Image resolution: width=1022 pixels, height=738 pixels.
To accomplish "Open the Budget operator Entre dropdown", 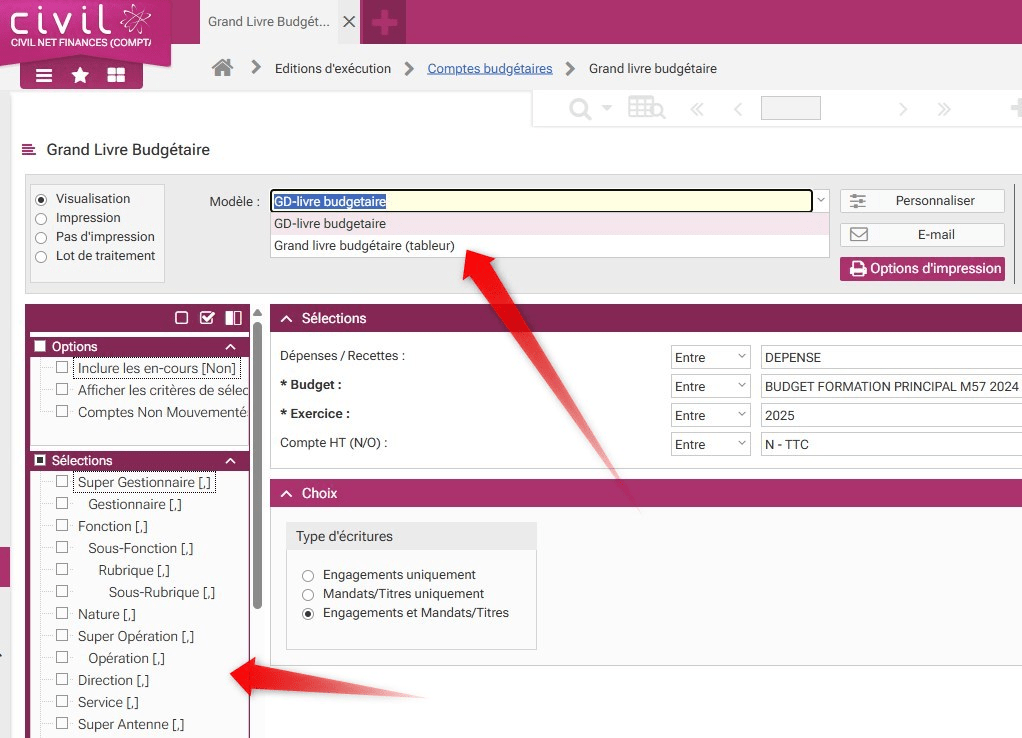I will [710, 386].
